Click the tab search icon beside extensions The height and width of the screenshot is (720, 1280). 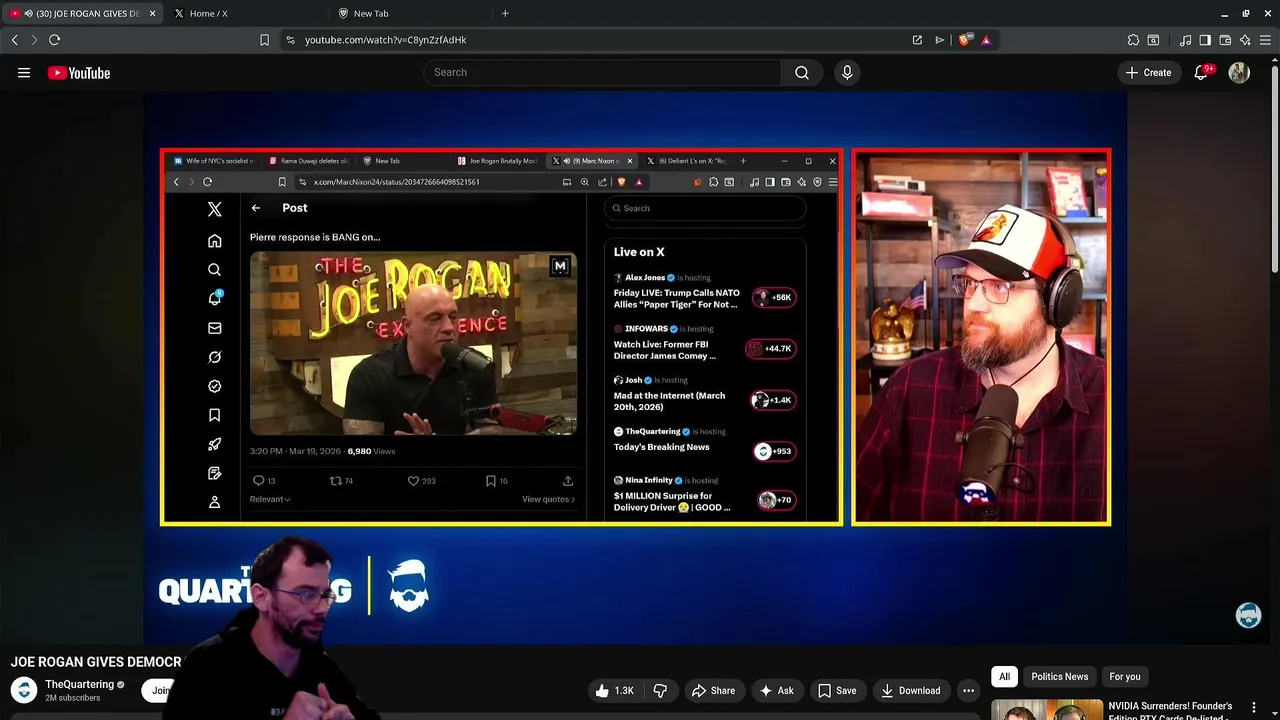[1153, 40]
